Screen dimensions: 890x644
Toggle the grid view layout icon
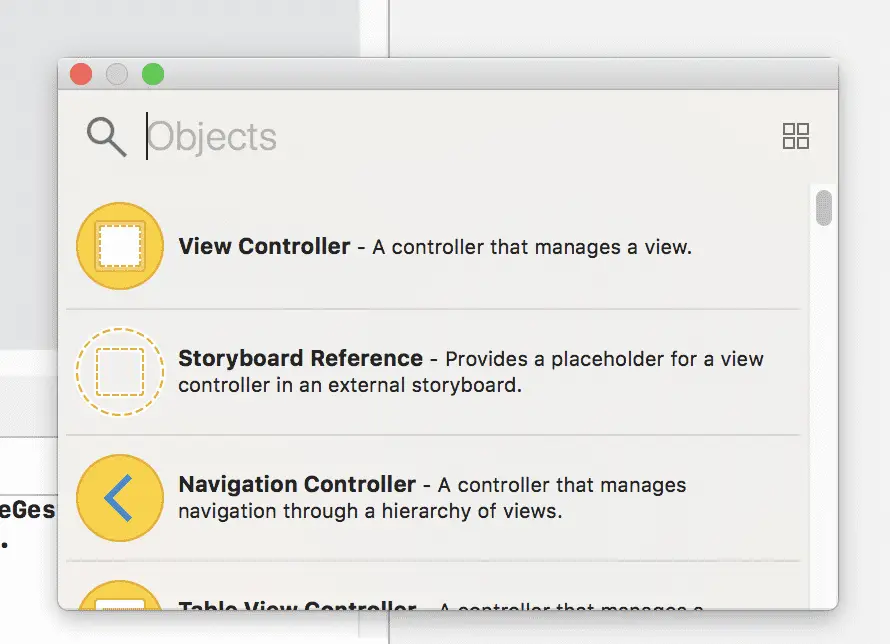tap(796, 136)
